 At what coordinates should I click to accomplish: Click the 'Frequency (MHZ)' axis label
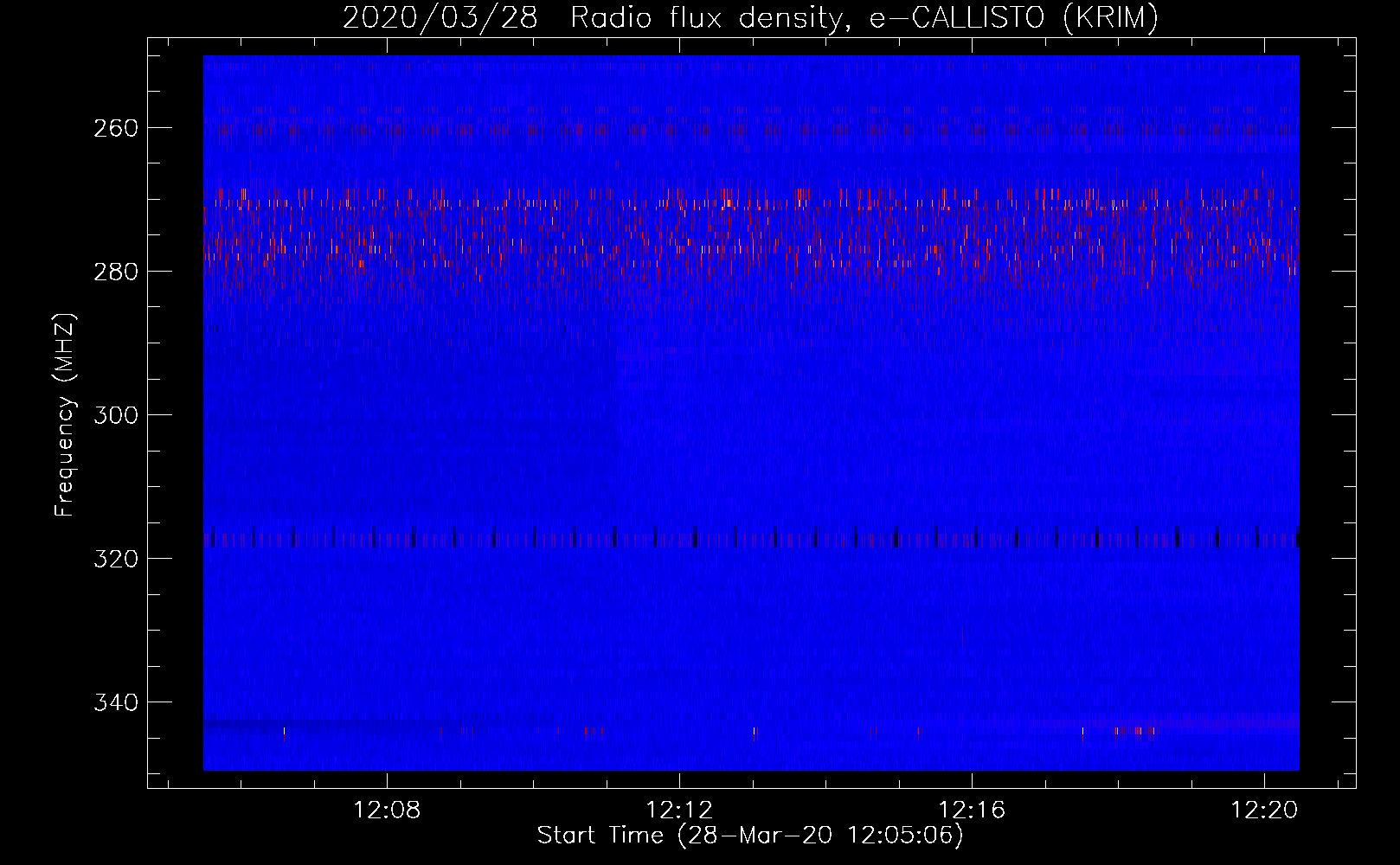65,415
